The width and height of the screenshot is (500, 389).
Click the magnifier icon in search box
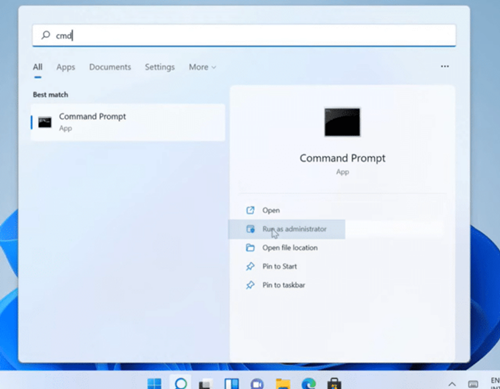point(46,35)
